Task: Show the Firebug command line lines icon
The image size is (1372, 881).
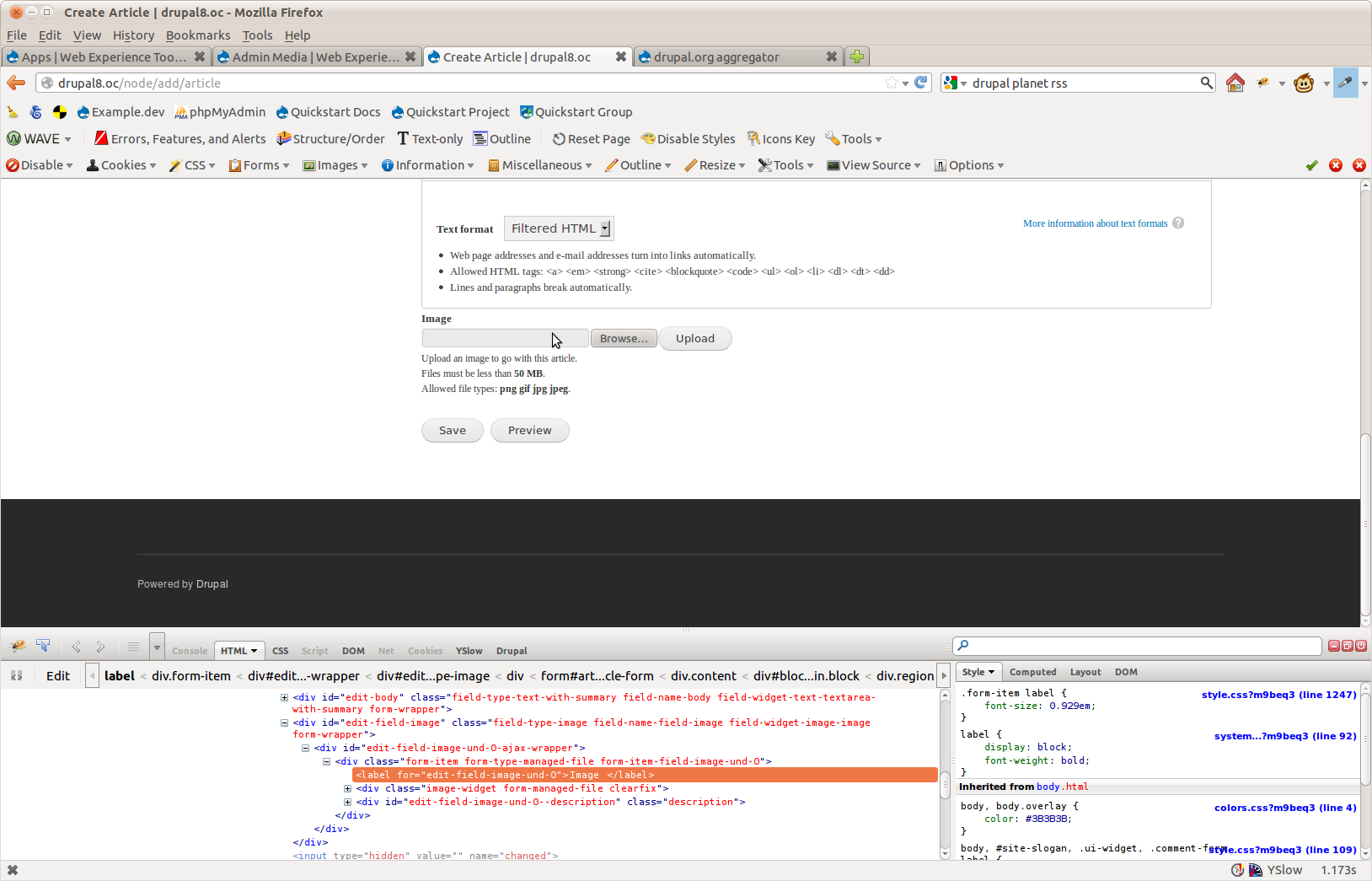Action: click(x=133, y=647)
